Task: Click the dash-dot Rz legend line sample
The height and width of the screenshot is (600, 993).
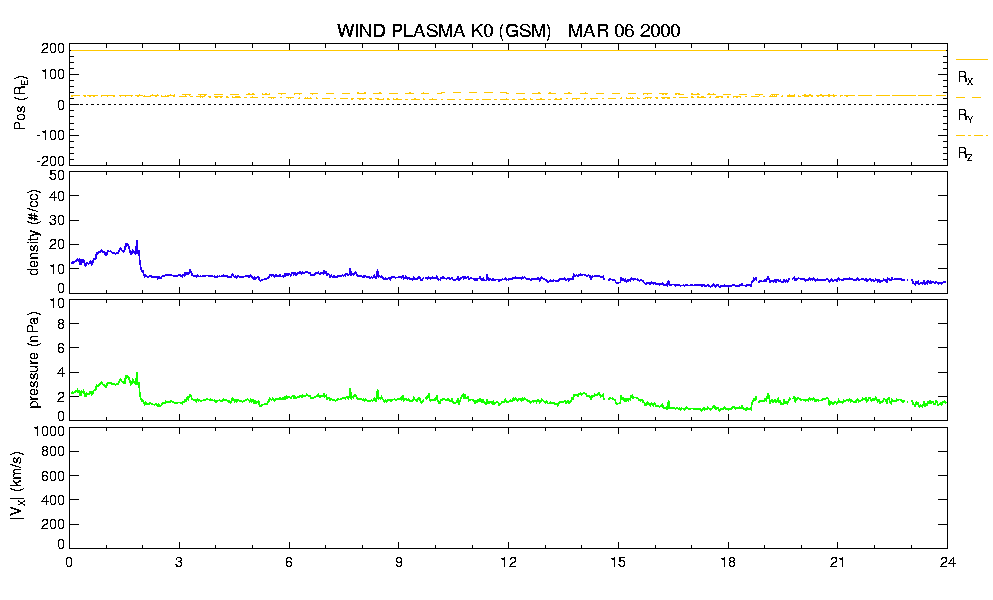Action: [971, 136]
